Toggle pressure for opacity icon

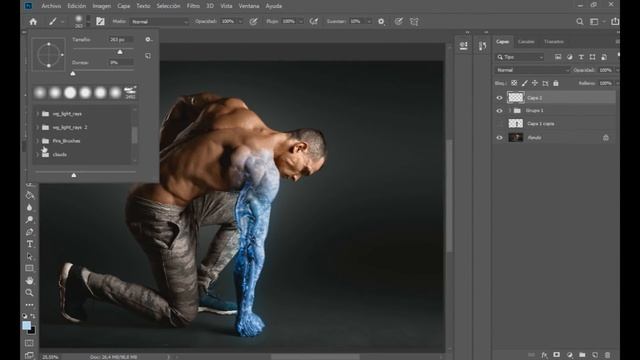[253, 22]
